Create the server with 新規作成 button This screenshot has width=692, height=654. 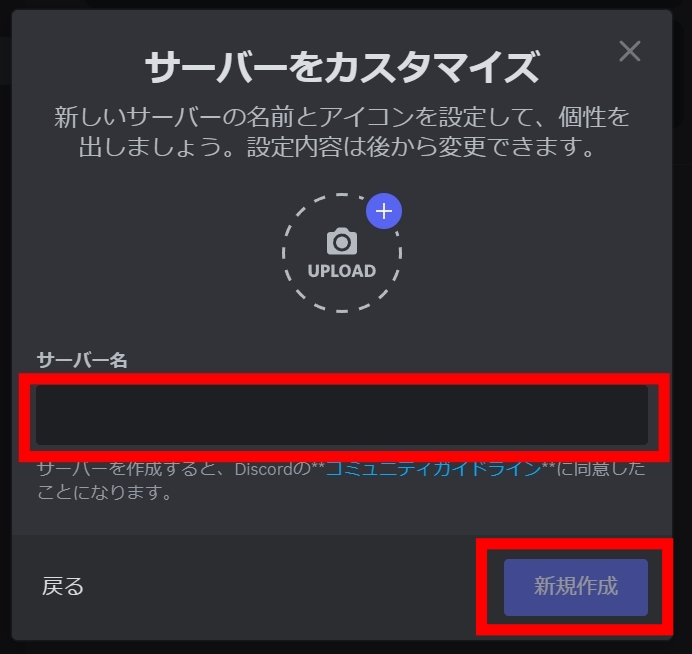(x=576, y=587)
